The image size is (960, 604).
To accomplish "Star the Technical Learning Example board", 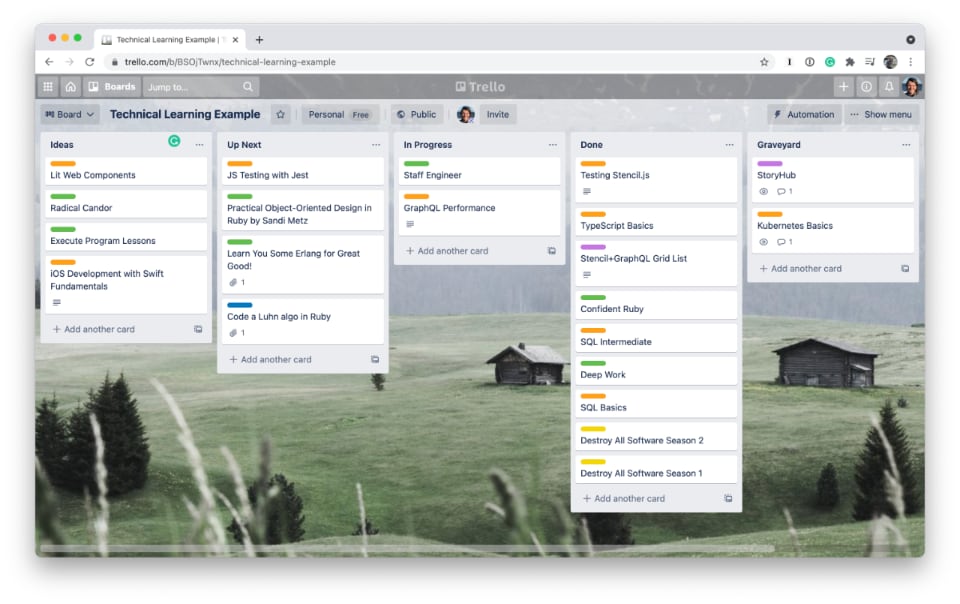I will pos(280,114).
